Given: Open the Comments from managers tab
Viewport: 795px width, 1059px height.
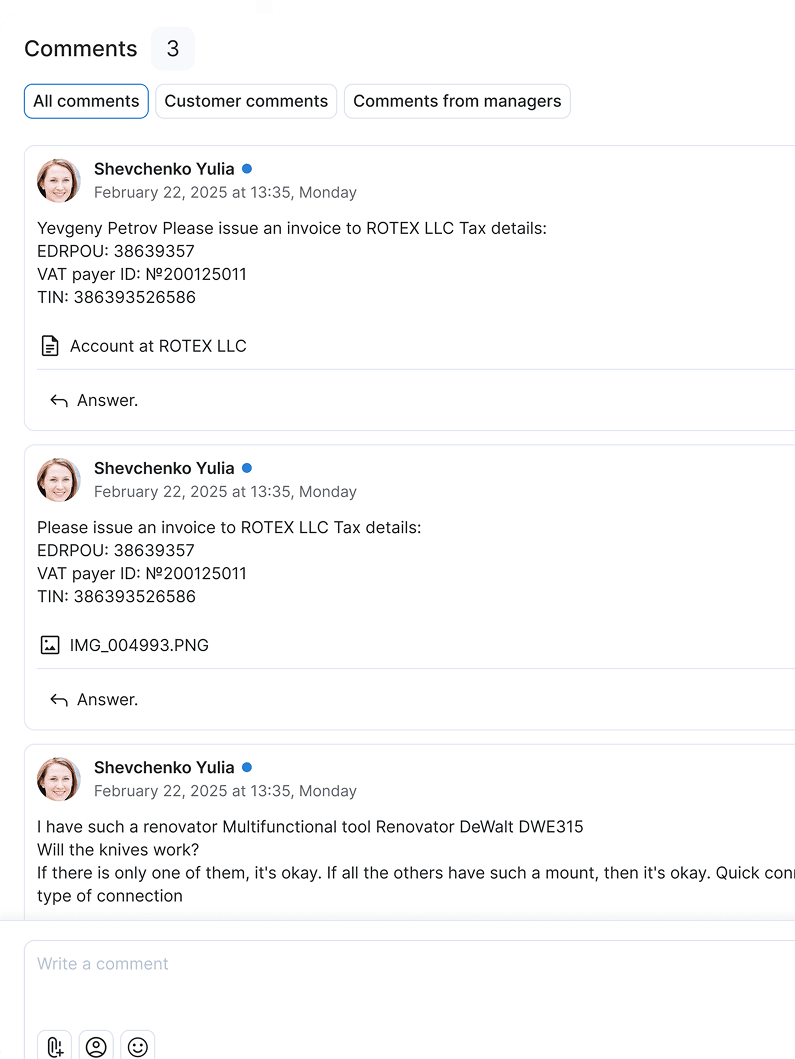Looking at the screenshot, I should (457, 101).
